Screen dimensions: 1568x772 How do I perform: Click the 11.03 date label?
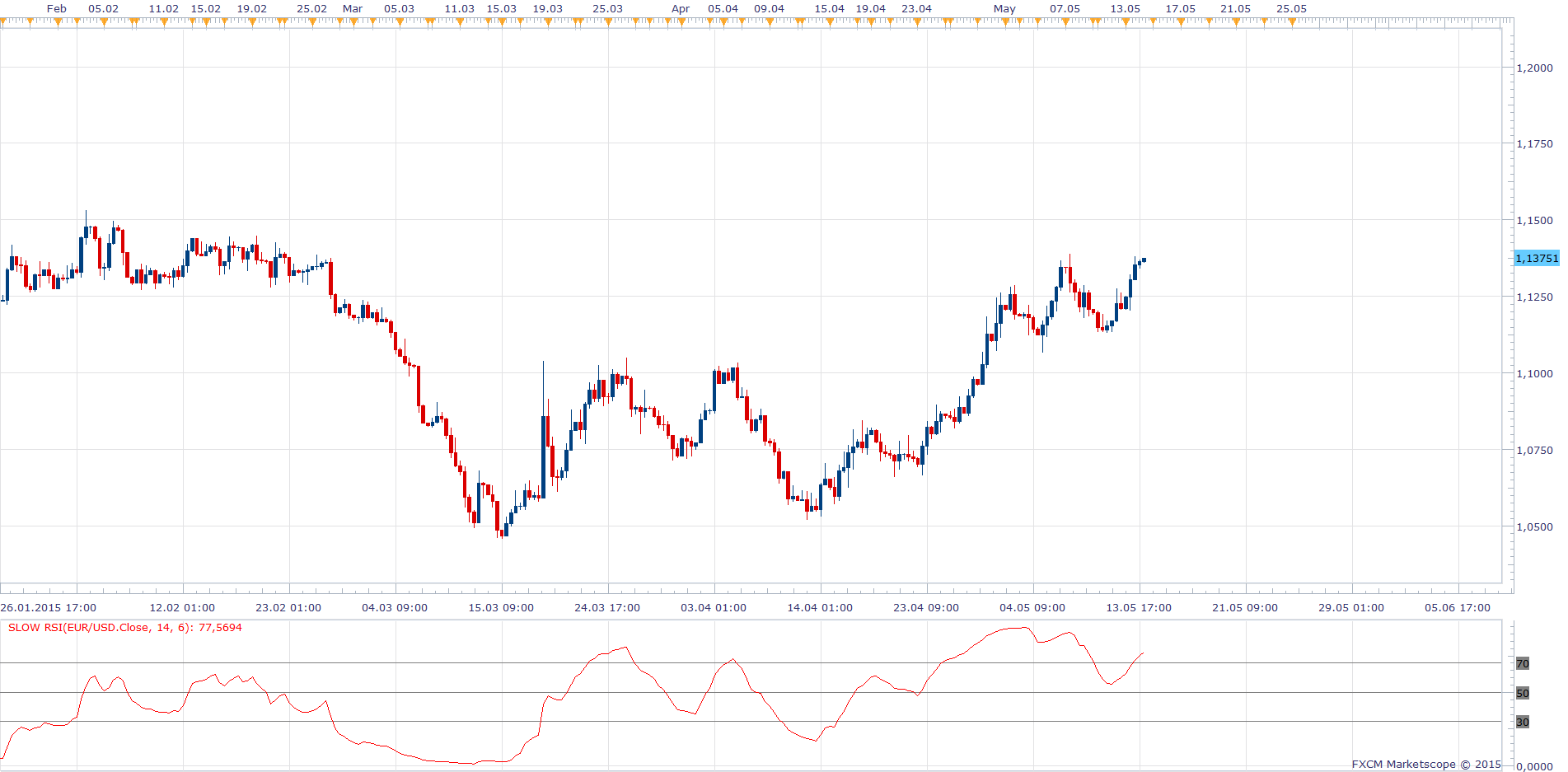point(460,8)
